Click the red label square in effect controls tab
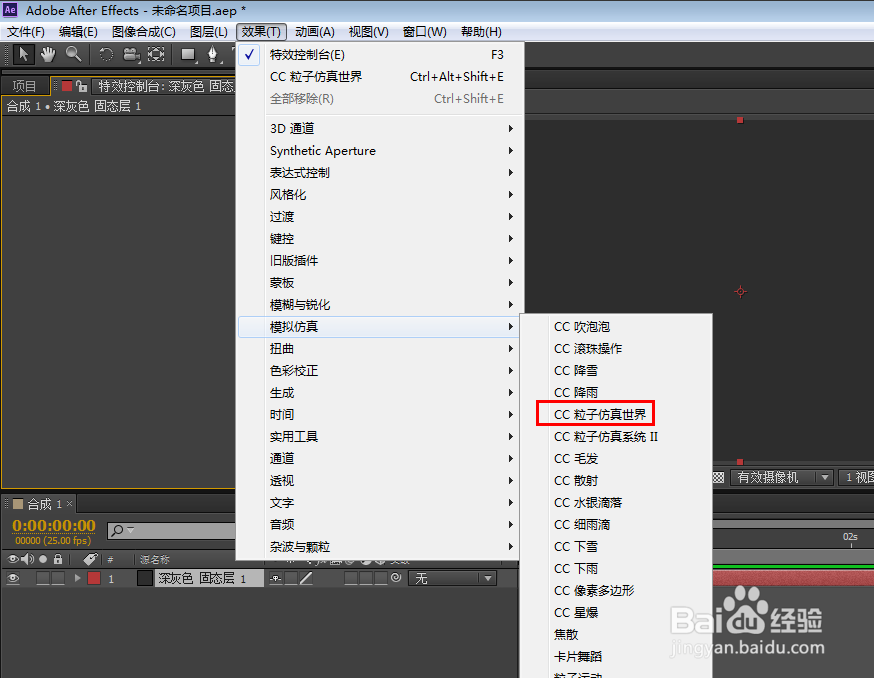The image size is (874, 678). pos(67,86)
